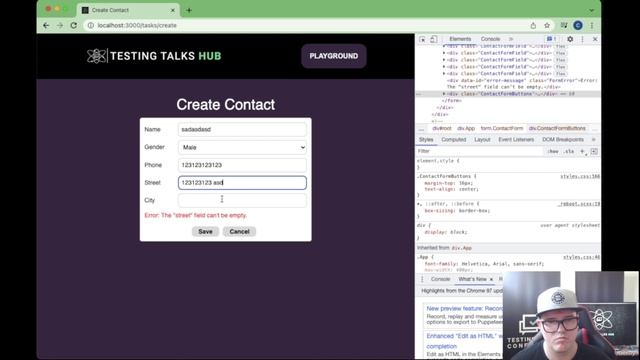640x360 pixels.
Task: Click the Phone input field
Action: tap(242, 165)
